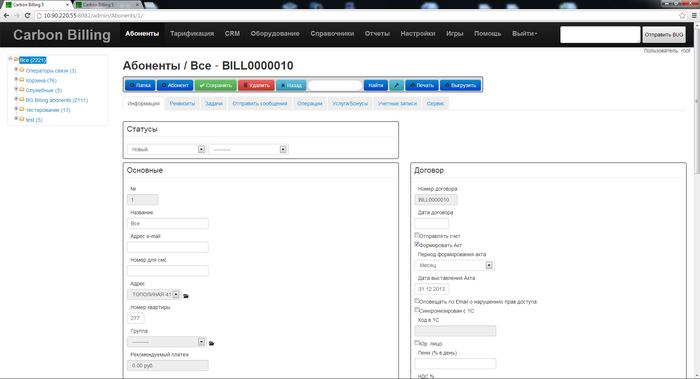Screen dimensions: 700x379
Task: Open the Группа dropdown
Action: click(x=166, y=342)
